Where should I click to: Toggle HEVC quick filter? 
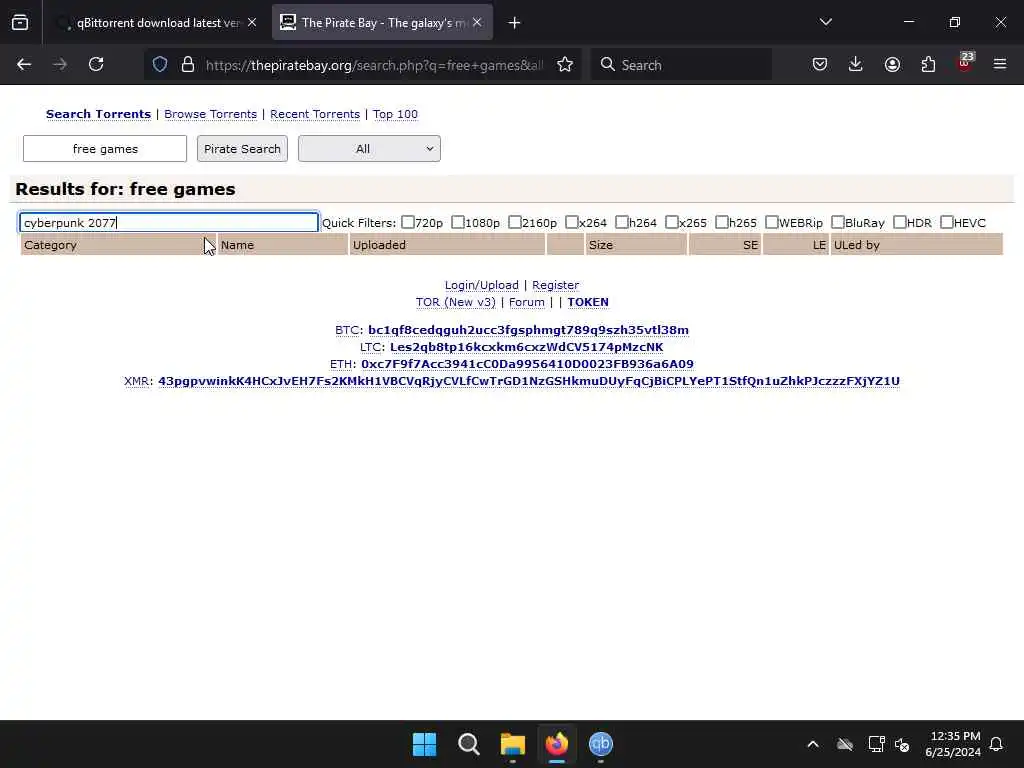pyautogui.click(x=946, y=222)
